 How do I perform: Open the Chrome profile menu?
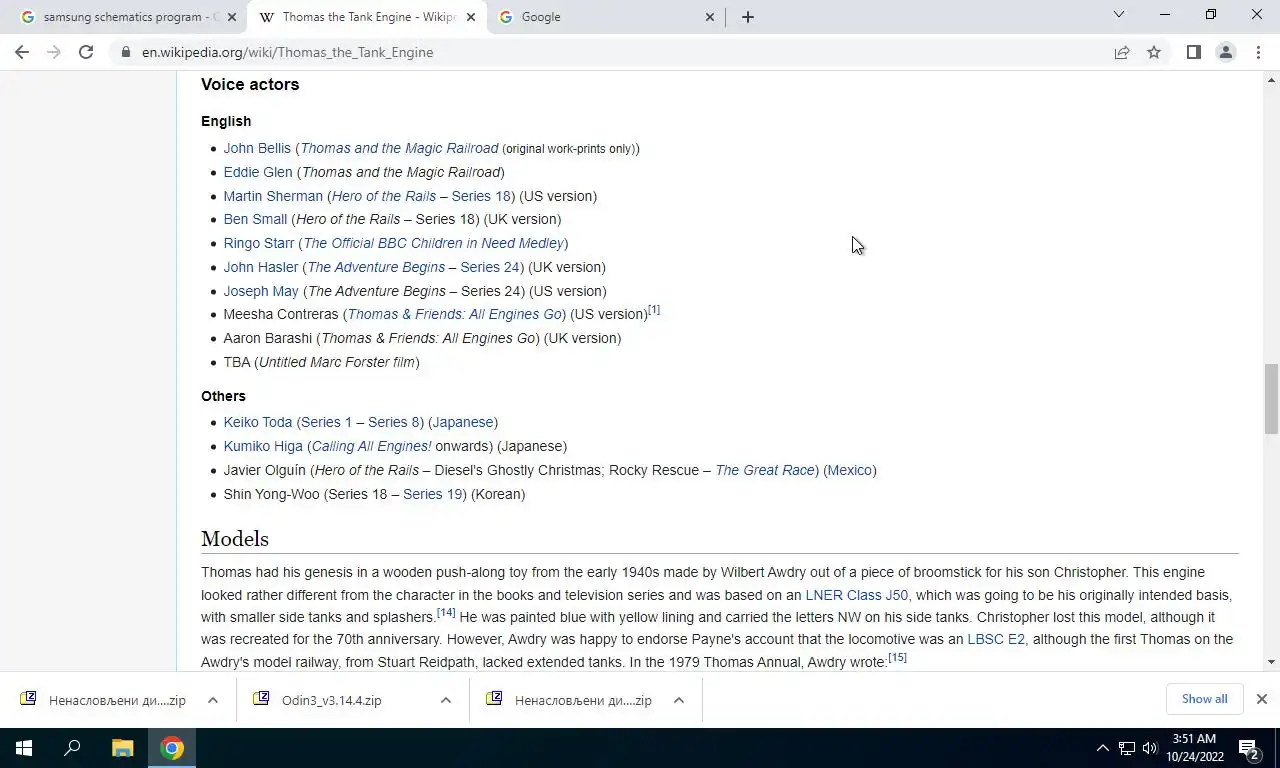click(1225, 52)
